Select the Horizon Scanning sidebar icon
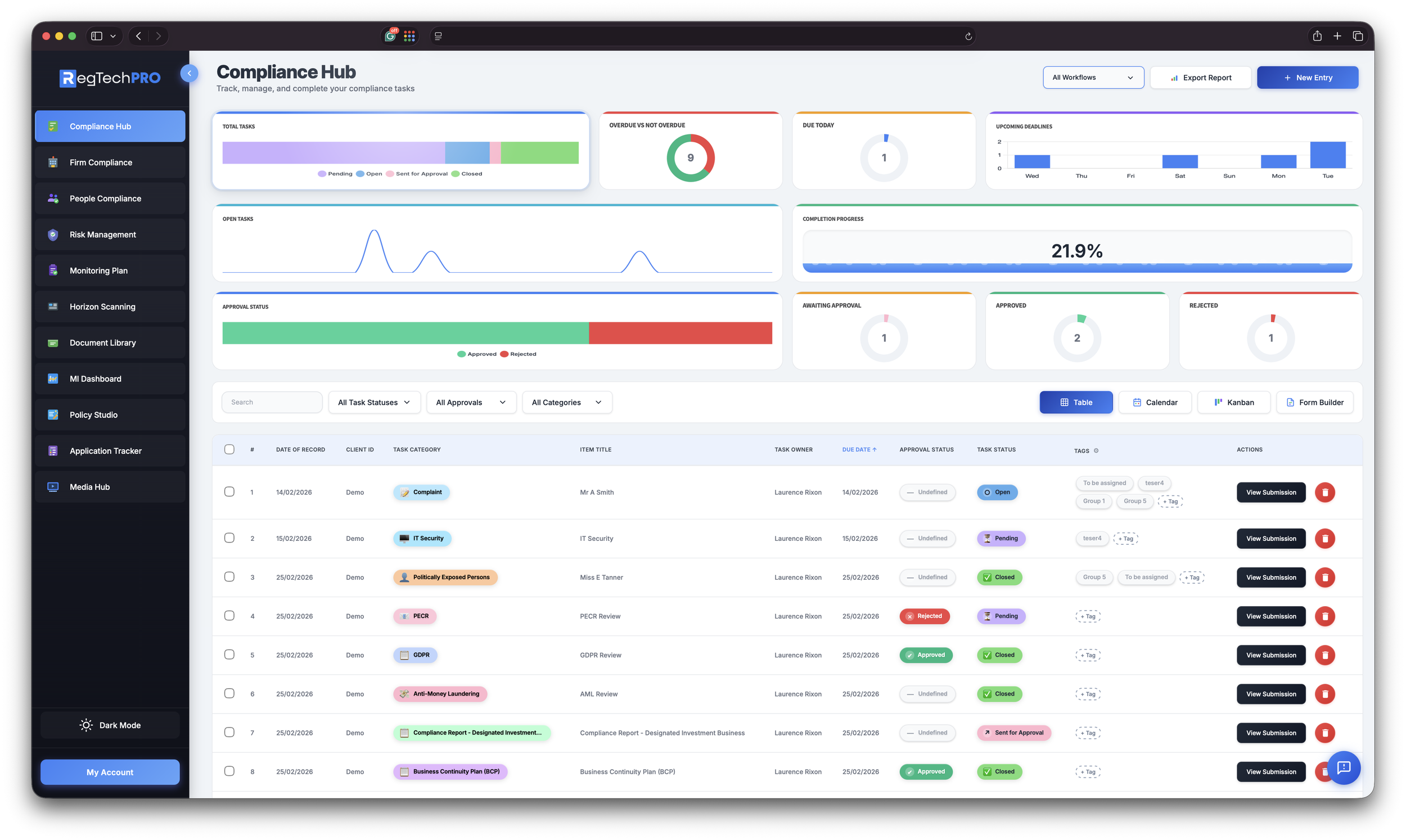 (53, 306)
